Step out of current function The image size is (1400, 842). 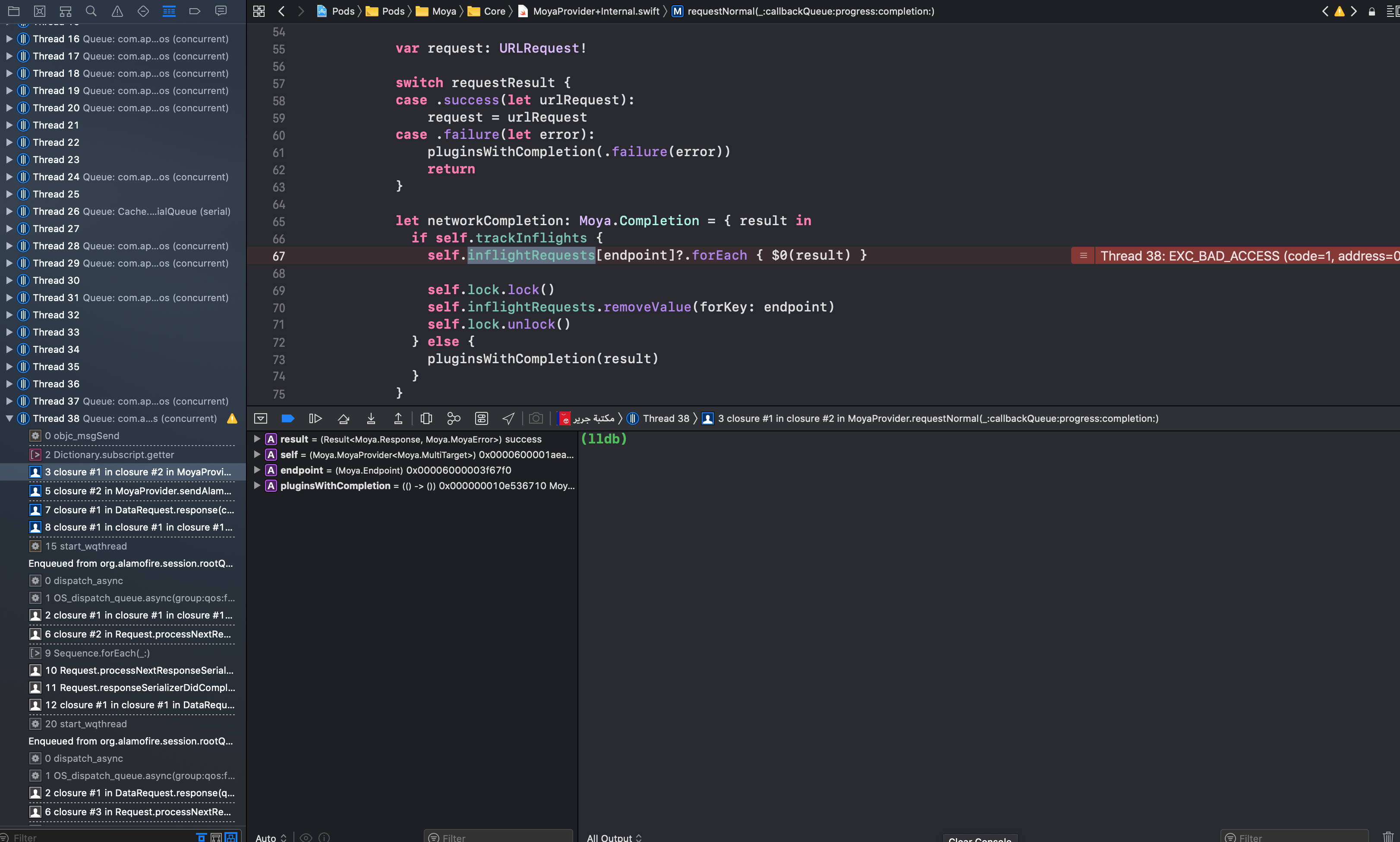click(x=398, y=419)
